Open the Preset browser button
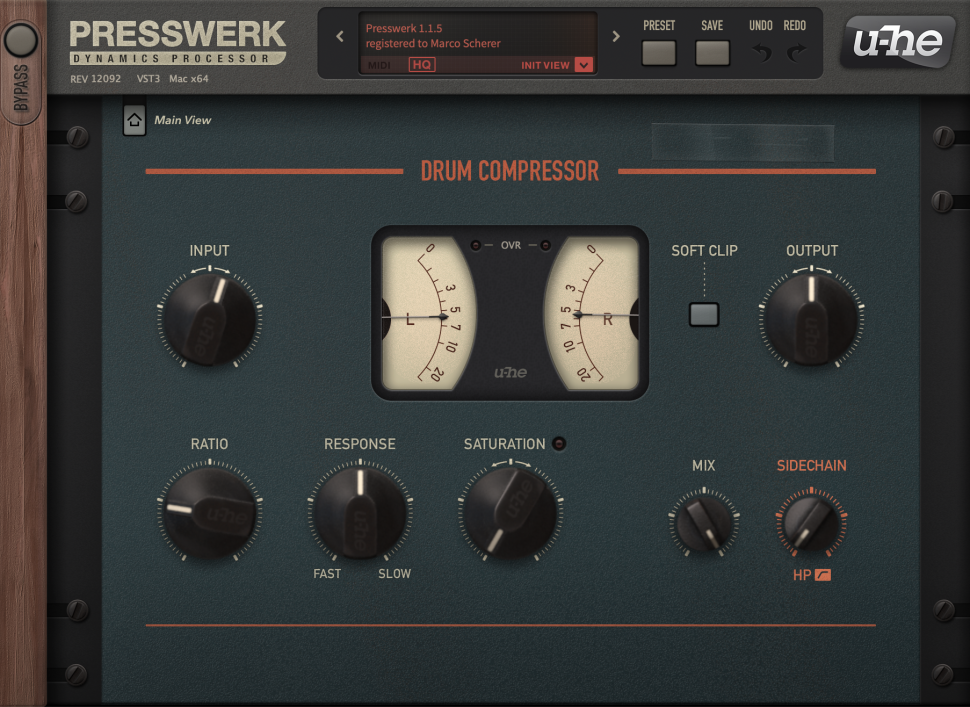The height and width of the screenshot is (707, 970). (659, 53)
